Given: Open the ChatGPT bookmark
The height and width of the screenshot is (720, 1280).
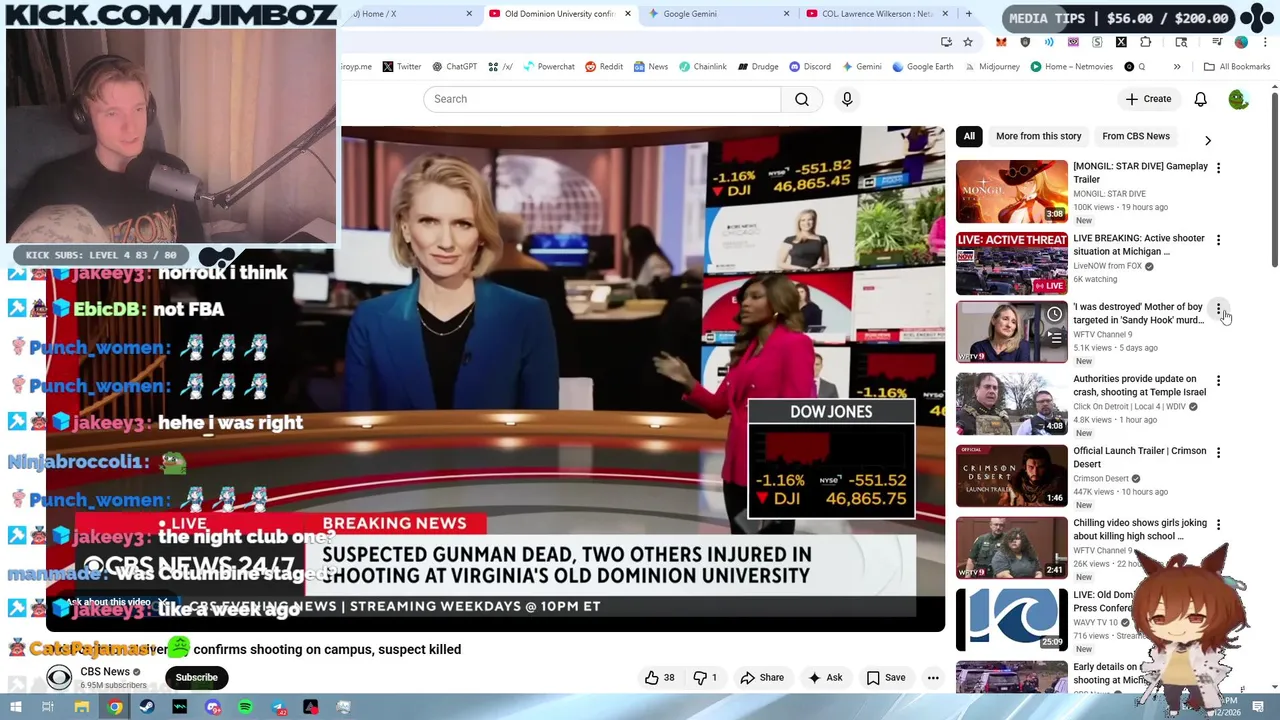Looking at the screenshot, I should point(454,67).
